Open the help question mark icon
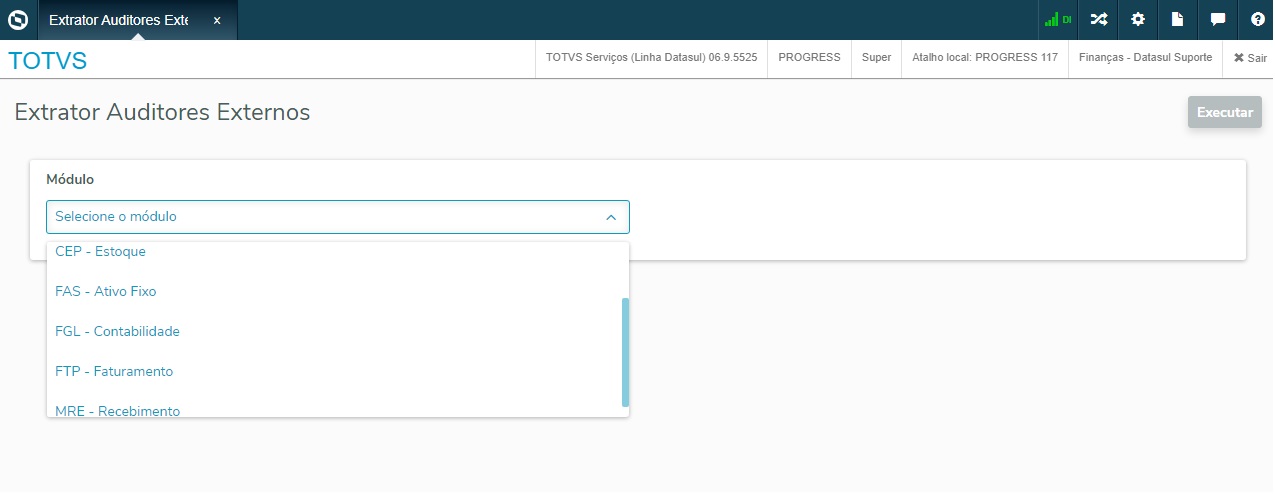Image resolution: width=1275 pixels, height=497 pixels. point(1257,19)
